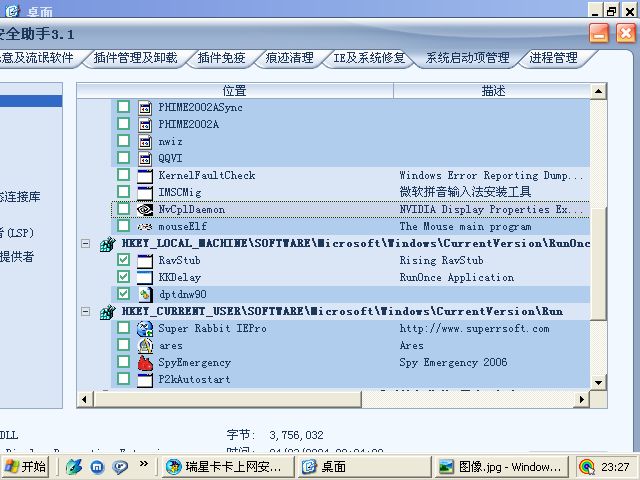Screen dimensions: 640x480
Task: Uncheck the dptdnw90 checkbox
Action: [x=123, y=294]
